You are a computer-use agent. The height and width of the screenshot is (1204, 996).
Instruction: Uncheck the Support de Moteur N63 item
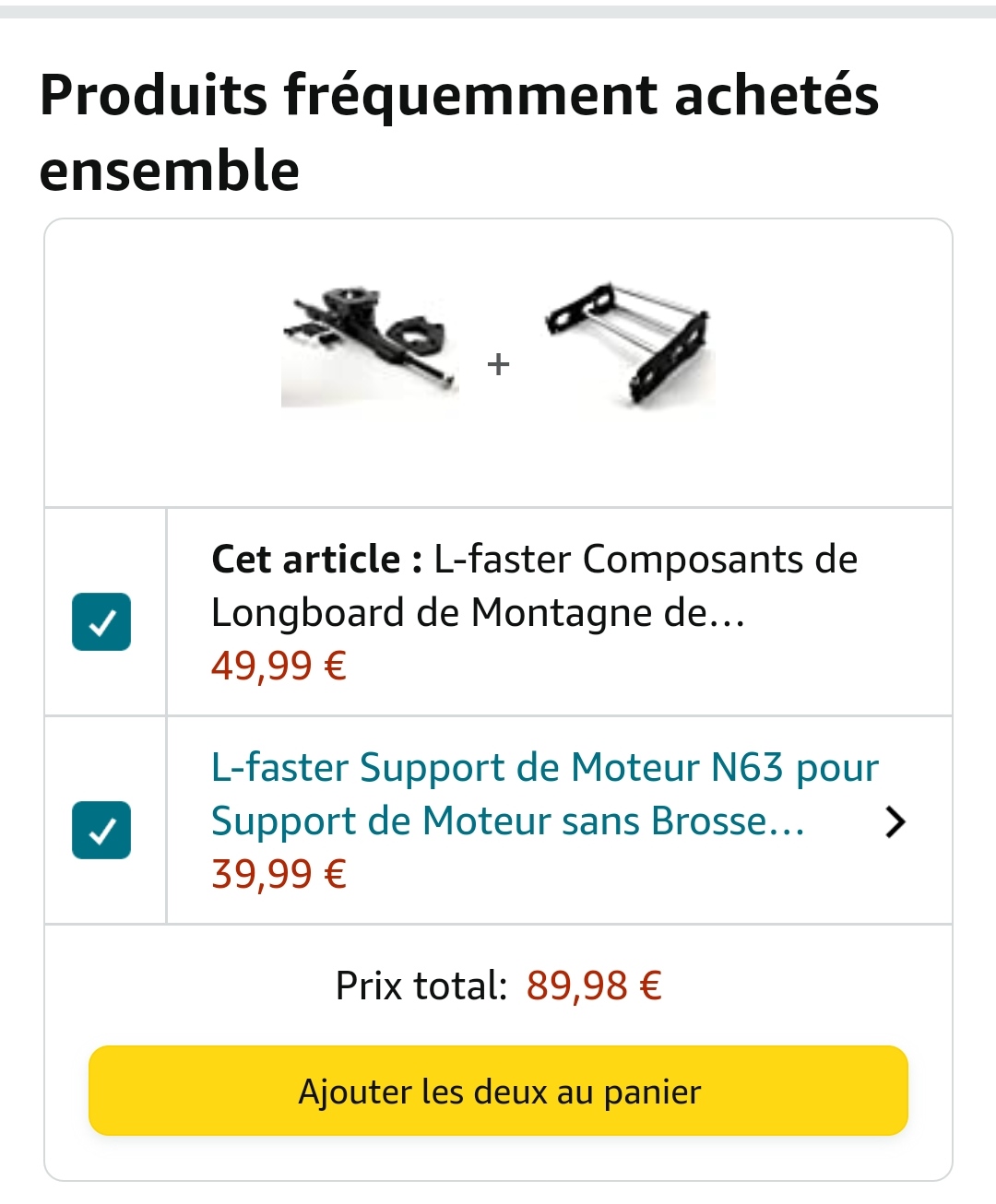coord(101,830)
